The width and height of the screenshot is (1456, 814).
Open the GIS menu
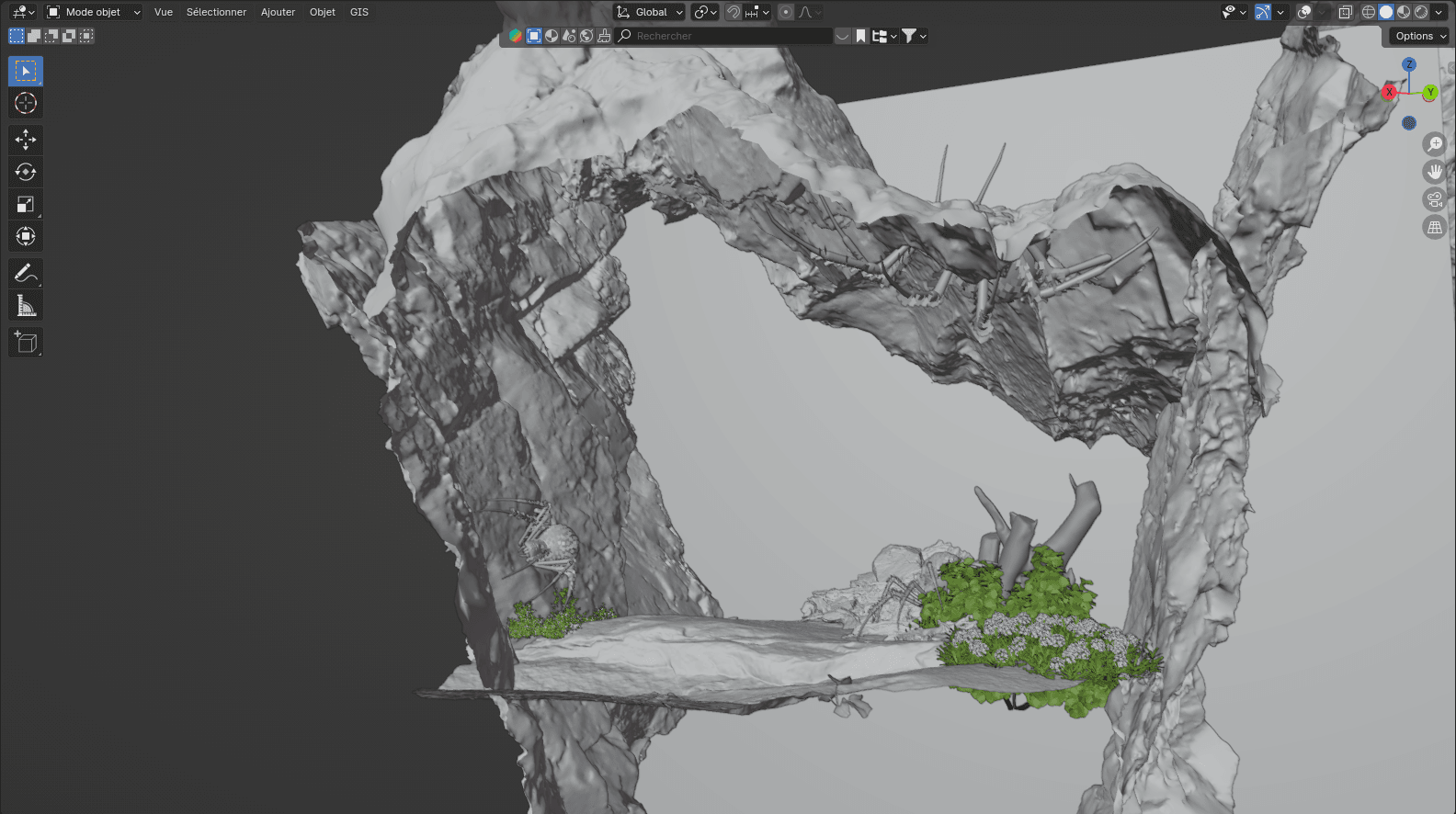pos(359,12)
